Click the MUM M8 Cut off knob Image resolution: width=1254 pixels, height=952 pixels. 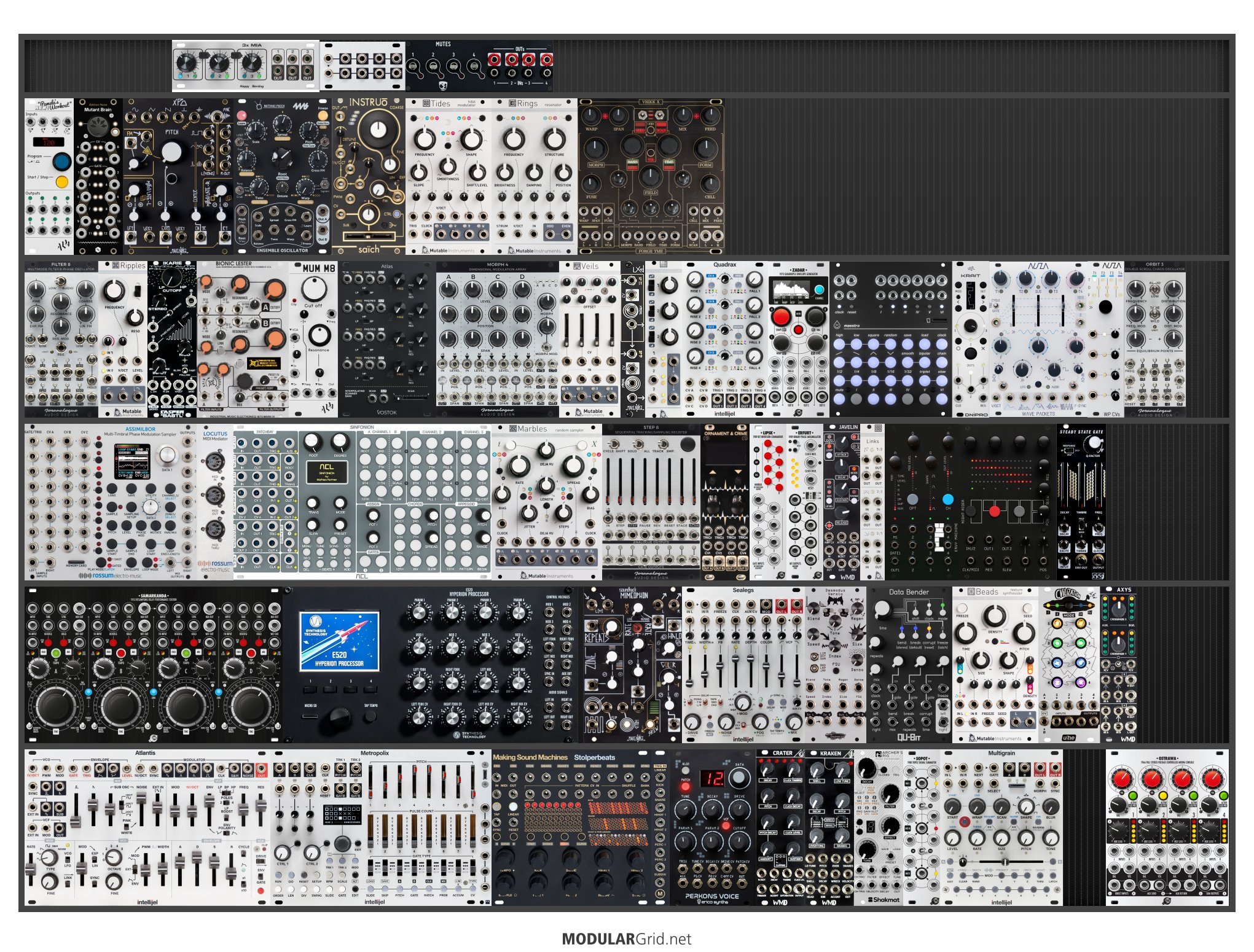(314, 288)
